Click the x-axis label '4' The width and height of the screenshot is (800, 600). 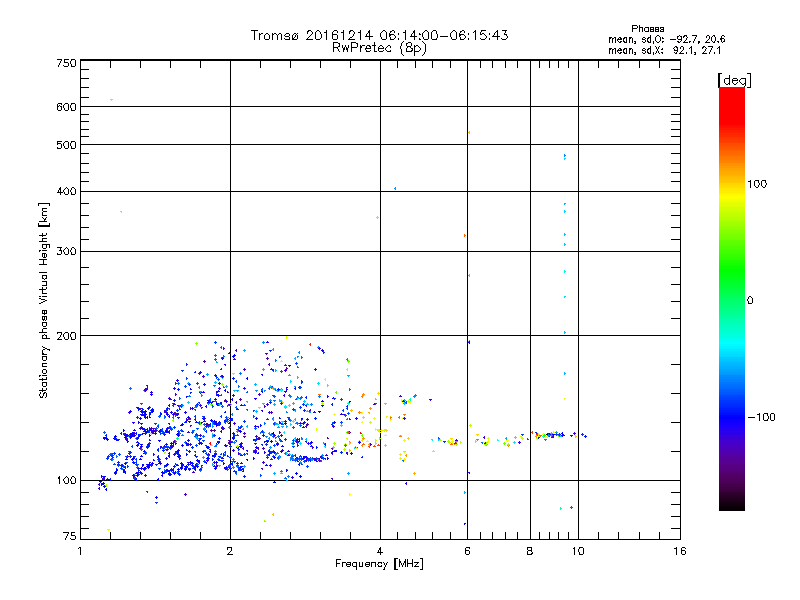pos(380,551)
